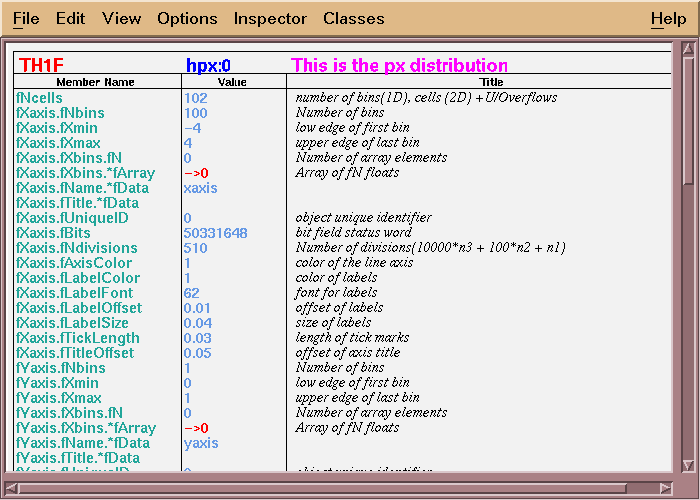Click the Member Name column header
The image size is (700, 500).
(x=95, y=82)
